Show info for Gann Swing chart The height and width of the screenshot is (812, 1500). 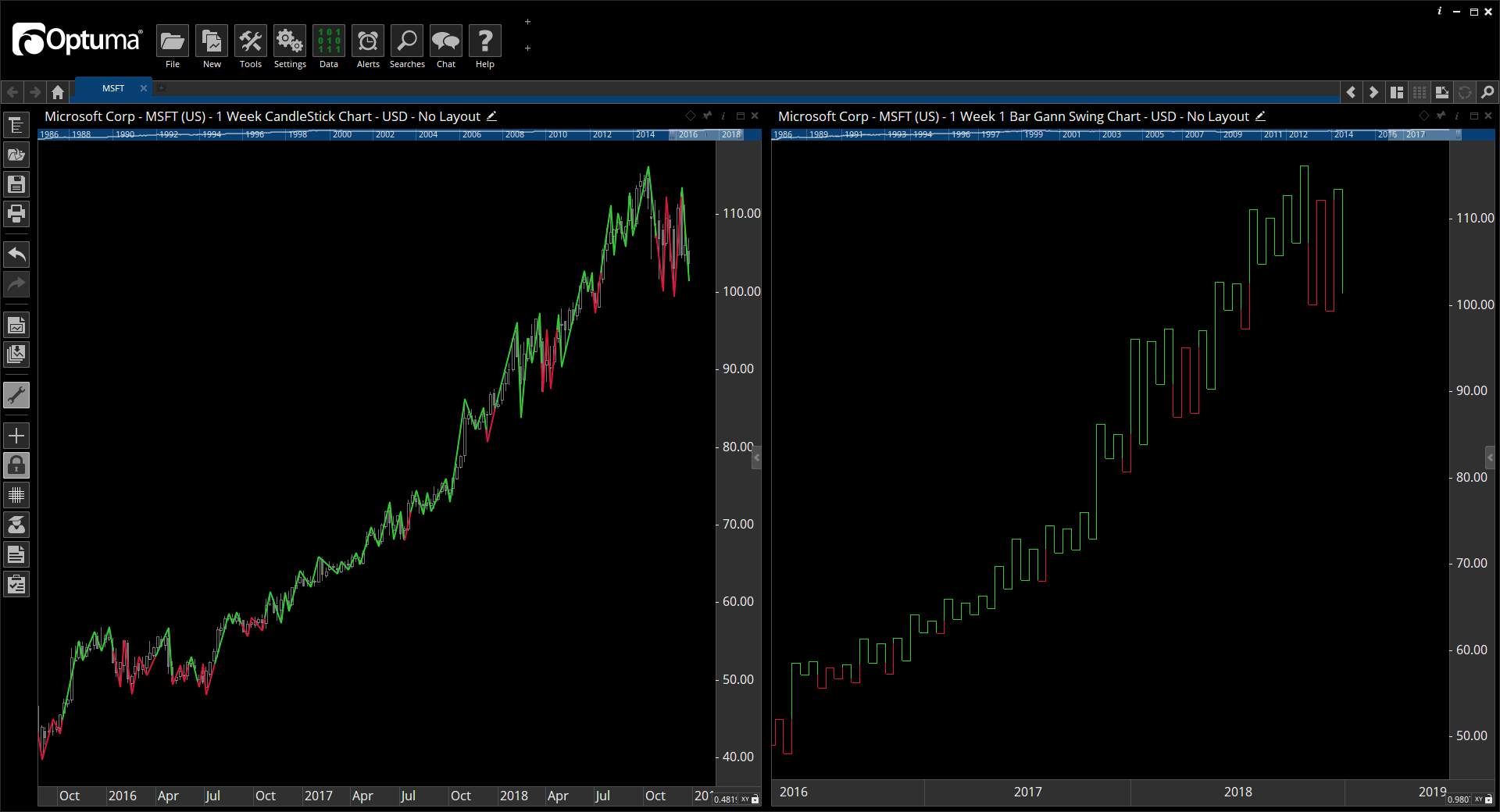(1457, 116)
